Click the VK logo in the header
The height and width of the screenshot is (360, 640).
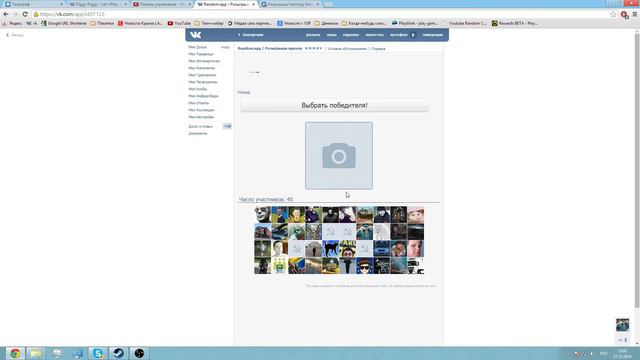pyautogui.click(x=196, y=35)
